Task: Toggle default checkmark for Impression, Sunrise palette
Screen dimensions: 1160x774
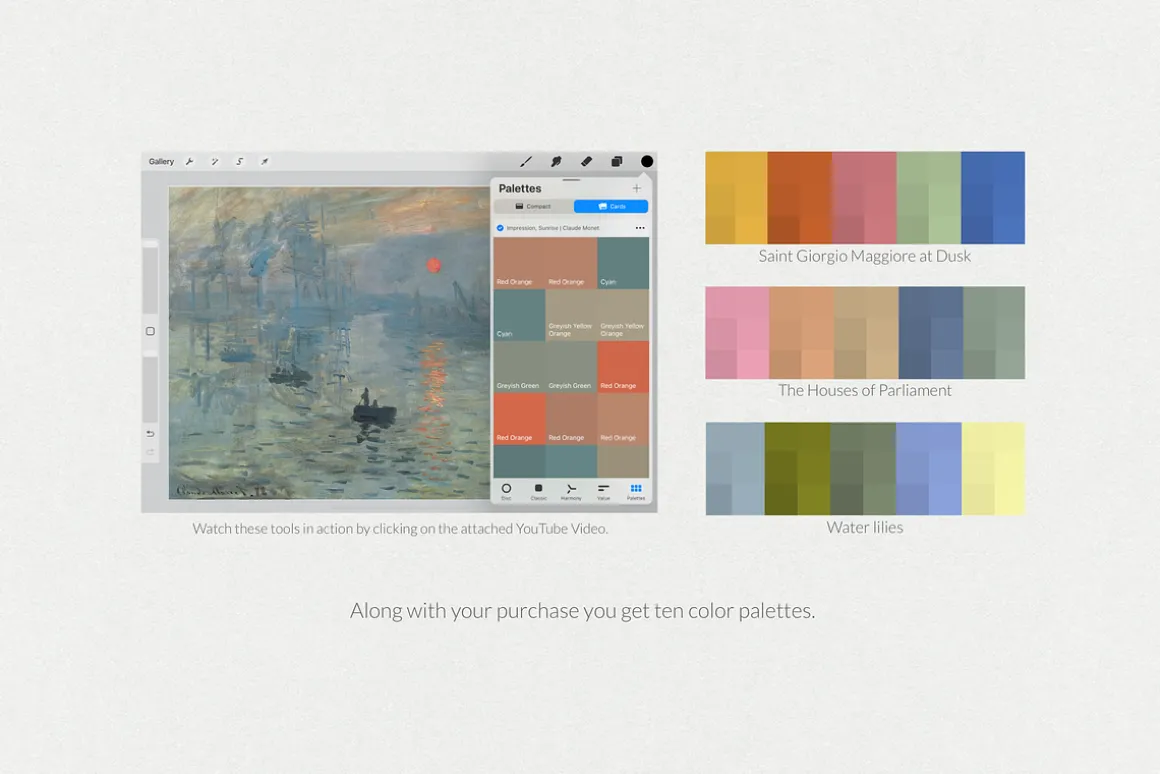Action: coord(500,228)
